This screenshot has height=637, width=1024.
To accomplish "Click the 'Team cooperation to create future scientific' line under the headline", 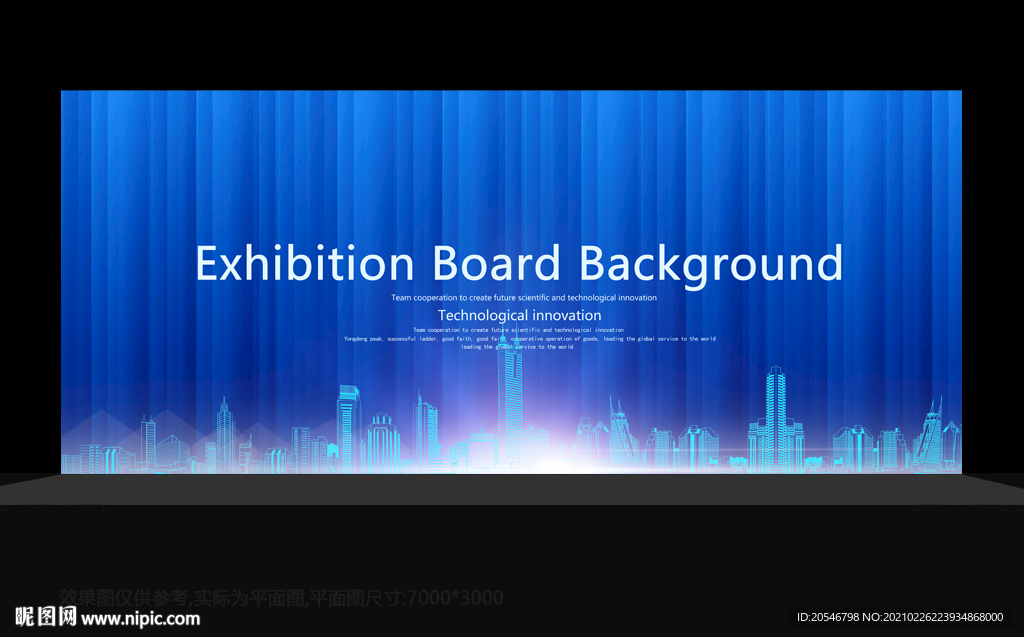I will [x=524, y=298].
